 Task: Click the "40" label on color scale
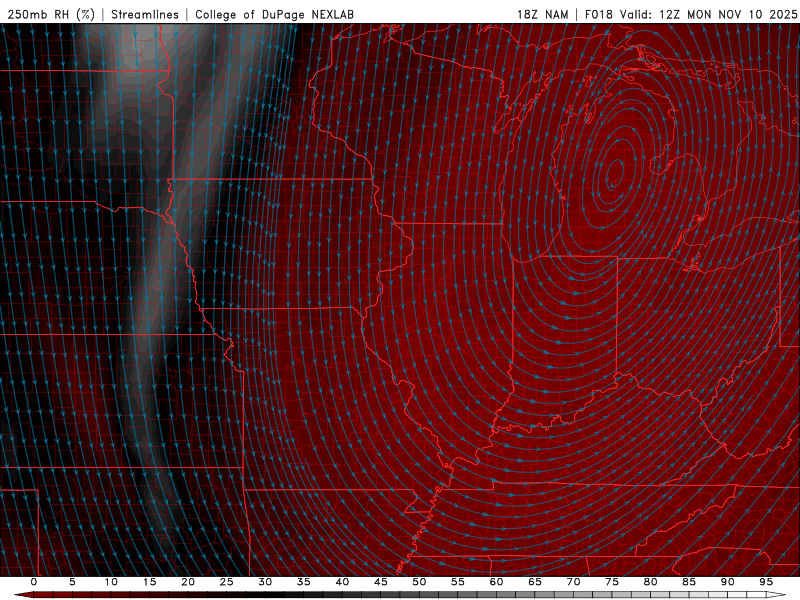point(342,582)
